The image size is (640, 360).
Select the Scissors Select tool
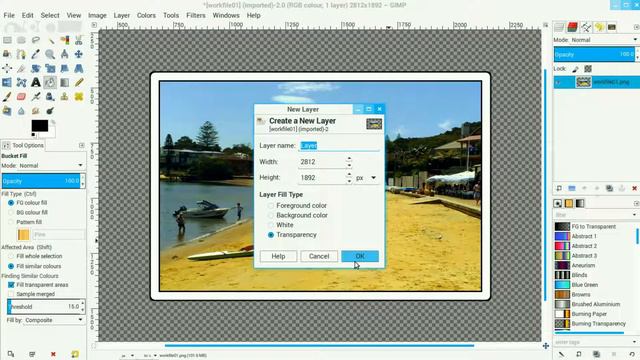[79, 40]
